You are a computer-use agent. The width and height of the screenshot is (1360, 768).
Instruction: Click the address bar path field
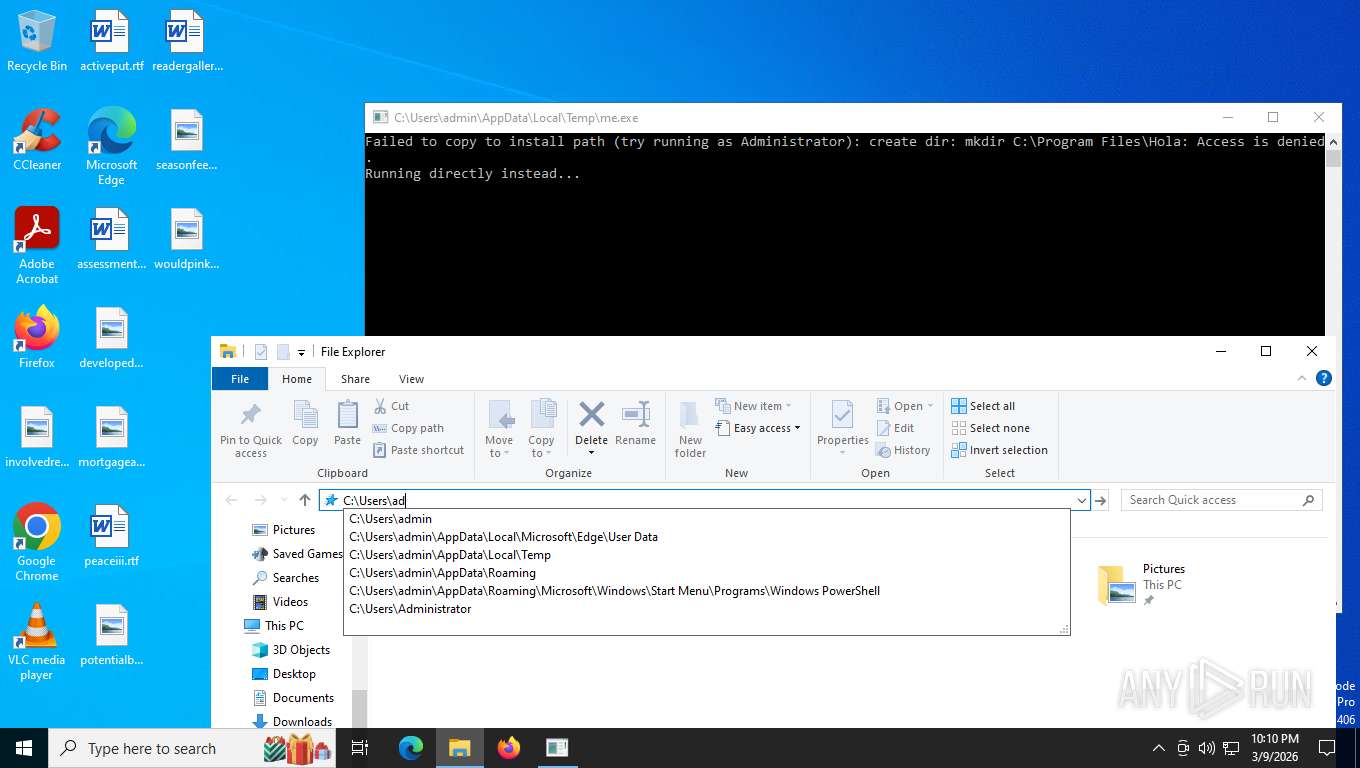pyautogui.click(x=704, y=500)
